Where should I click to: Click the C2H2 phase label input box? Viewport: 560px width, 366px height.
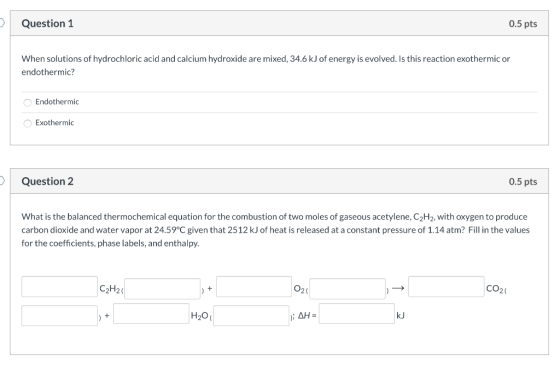[x=162, y=289]
